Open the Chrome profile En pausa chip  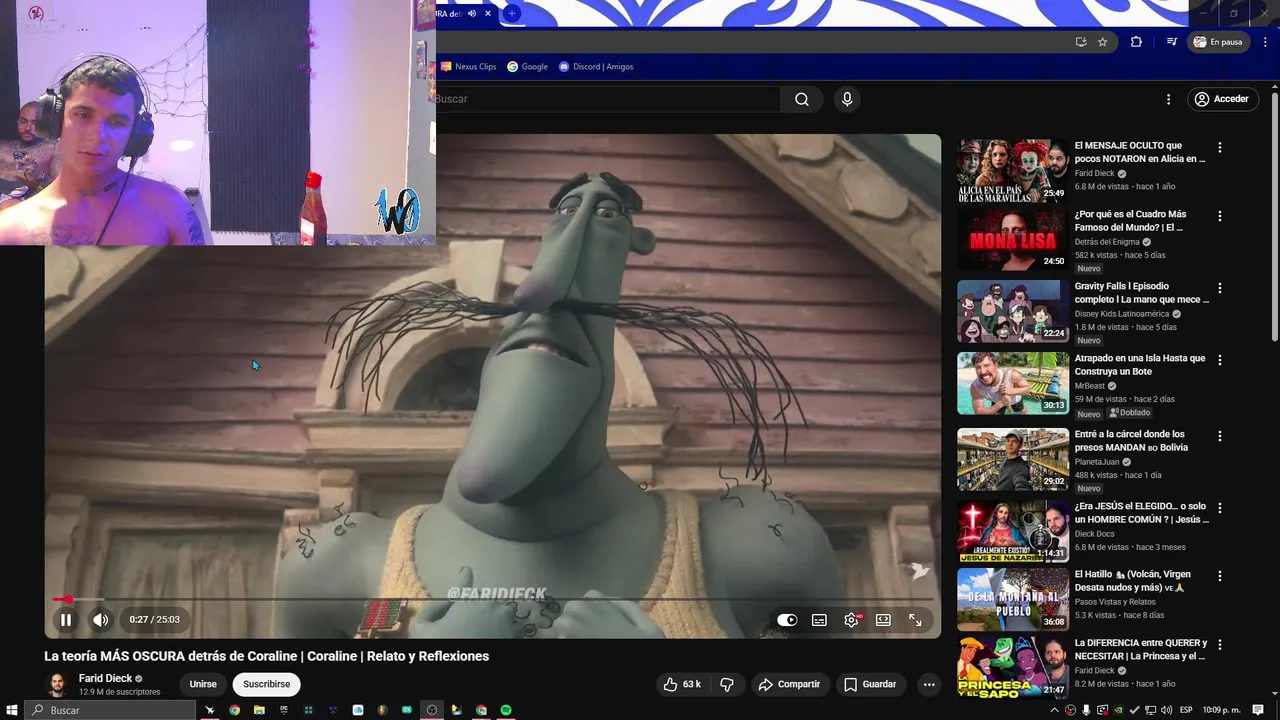pyautogui.click(x=1218, y=42)
